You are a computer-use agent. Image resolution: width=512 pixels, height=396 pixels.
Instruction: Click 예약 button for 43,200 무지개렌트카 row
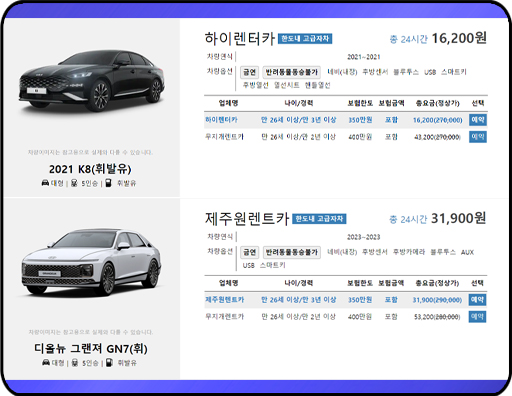[478, 137]
